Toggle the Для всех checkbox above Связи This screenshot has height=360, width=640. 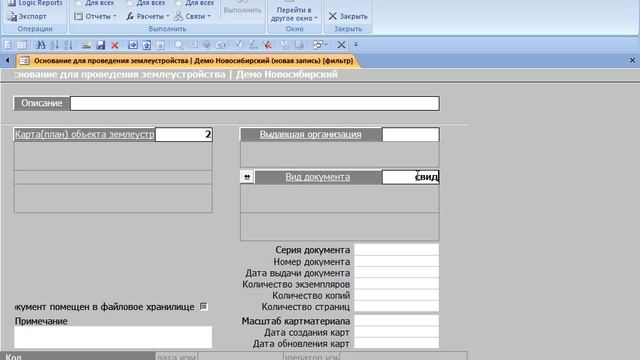click(178, 2)
